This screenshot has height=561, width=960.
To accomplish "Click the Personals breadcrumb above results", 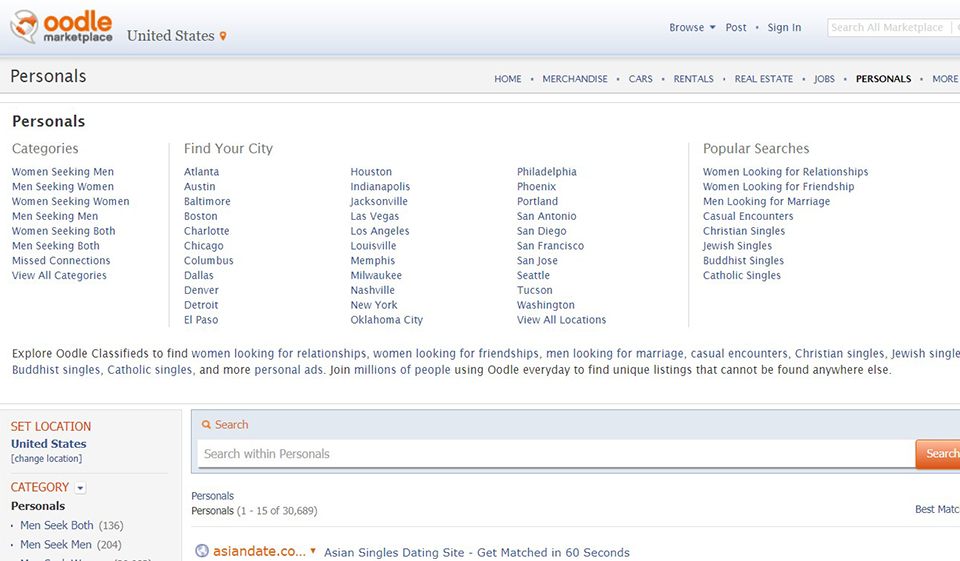I will pyautogui.click(x=212, y=495).
